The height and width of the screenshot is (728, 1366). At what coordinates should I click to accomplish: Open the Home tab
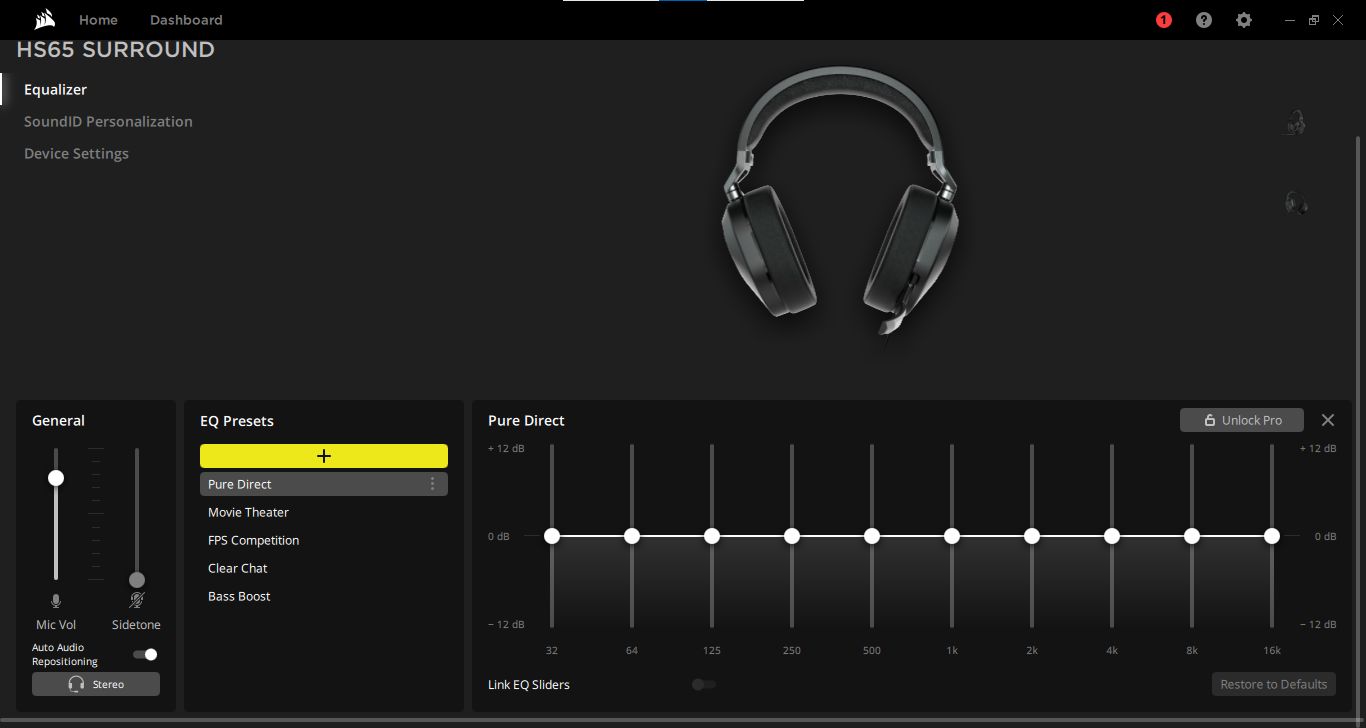(98, 20)
